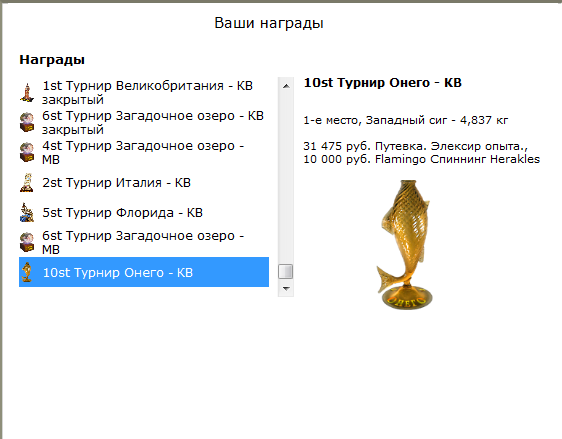Select 5st Турнир Флорида - КВ award

click(x=144, y=212)
